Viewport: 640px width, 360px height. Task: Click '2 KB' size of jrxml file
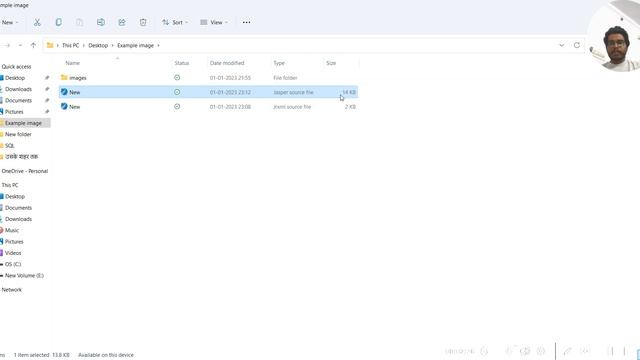tap(350, 107)
